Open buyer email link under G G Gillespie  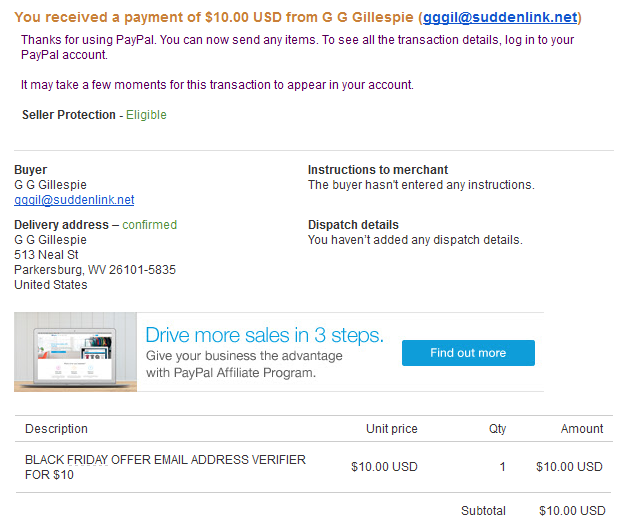coord(74,200)
